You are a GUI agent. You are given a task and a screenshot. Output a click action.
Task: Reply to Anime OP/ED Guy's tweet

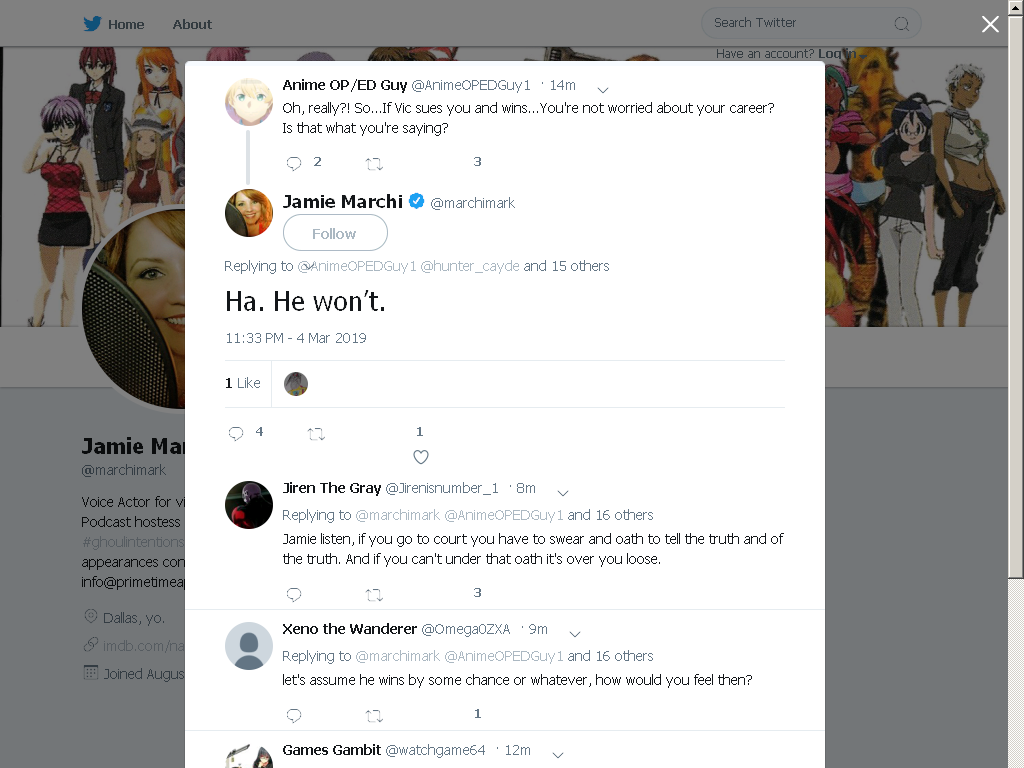[294, 163]
